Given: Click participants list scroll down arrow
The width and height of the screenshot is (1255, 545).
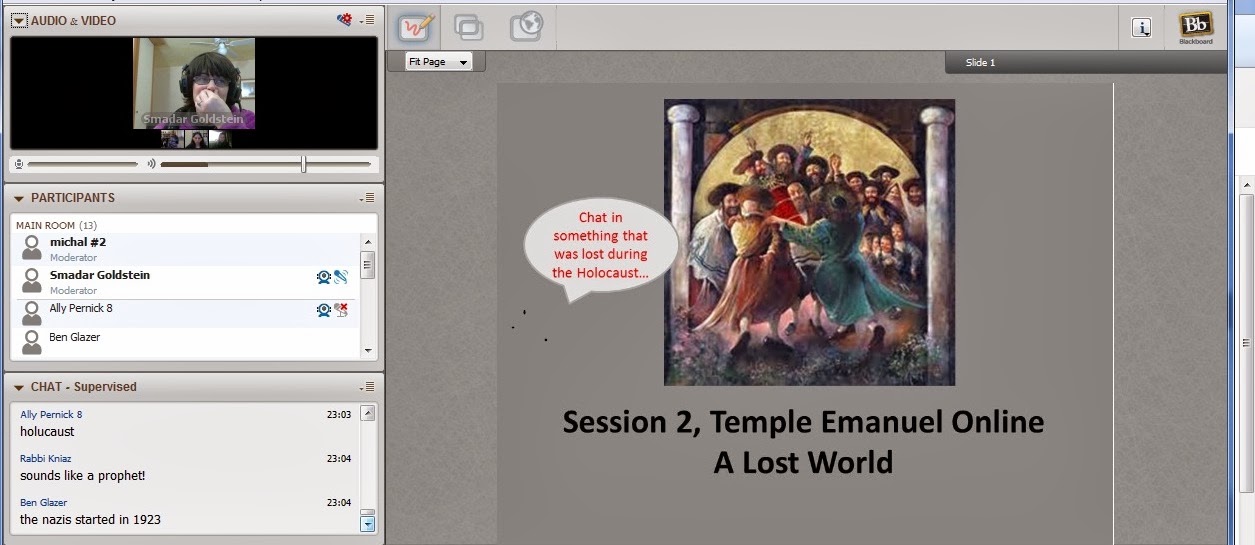Looking at the screenshot, I should tap(368, 350).
